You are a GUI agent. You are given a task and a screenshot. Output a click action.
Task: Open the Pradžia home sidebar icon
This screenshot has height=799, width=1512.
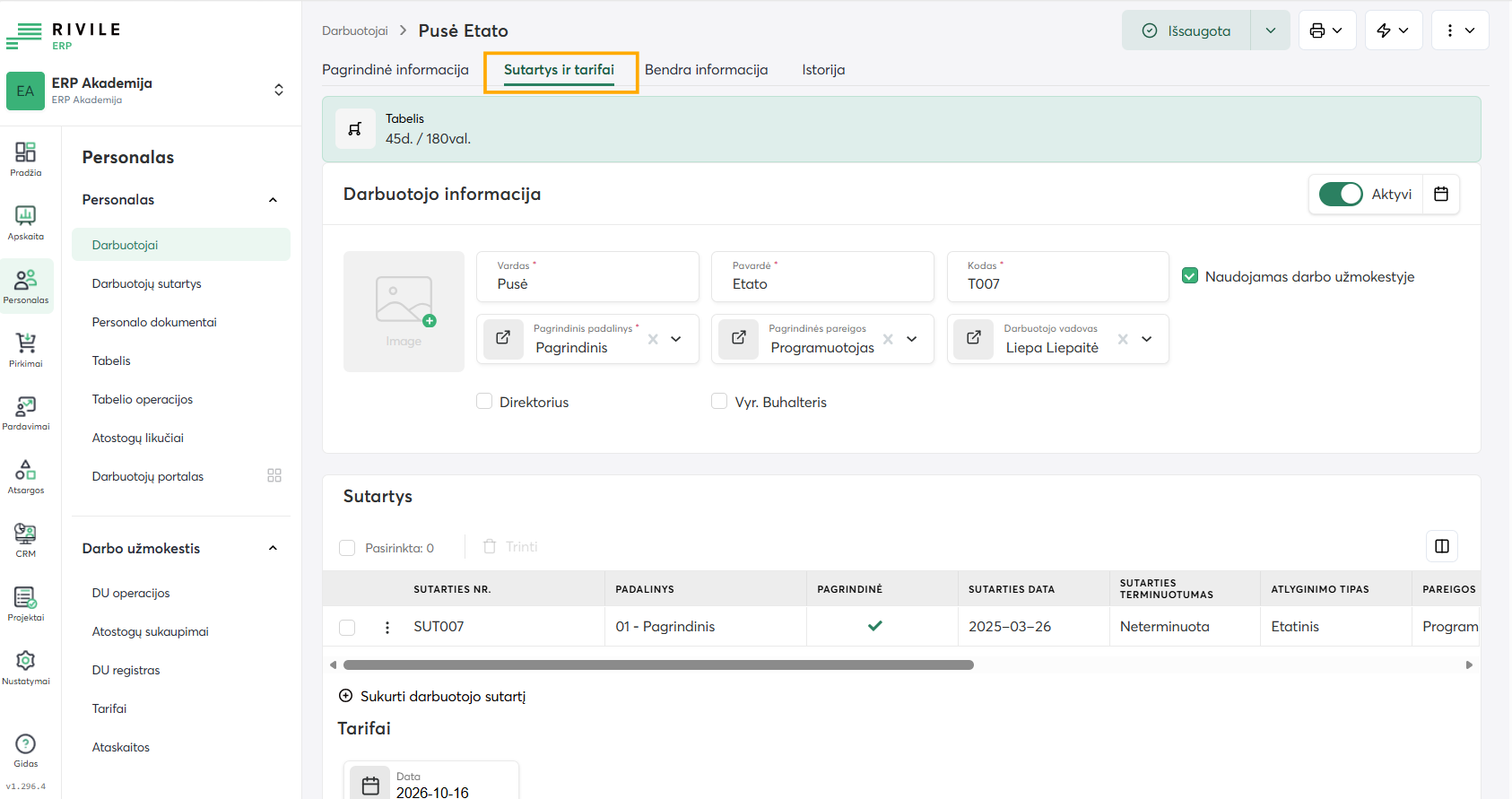(26, 159)
